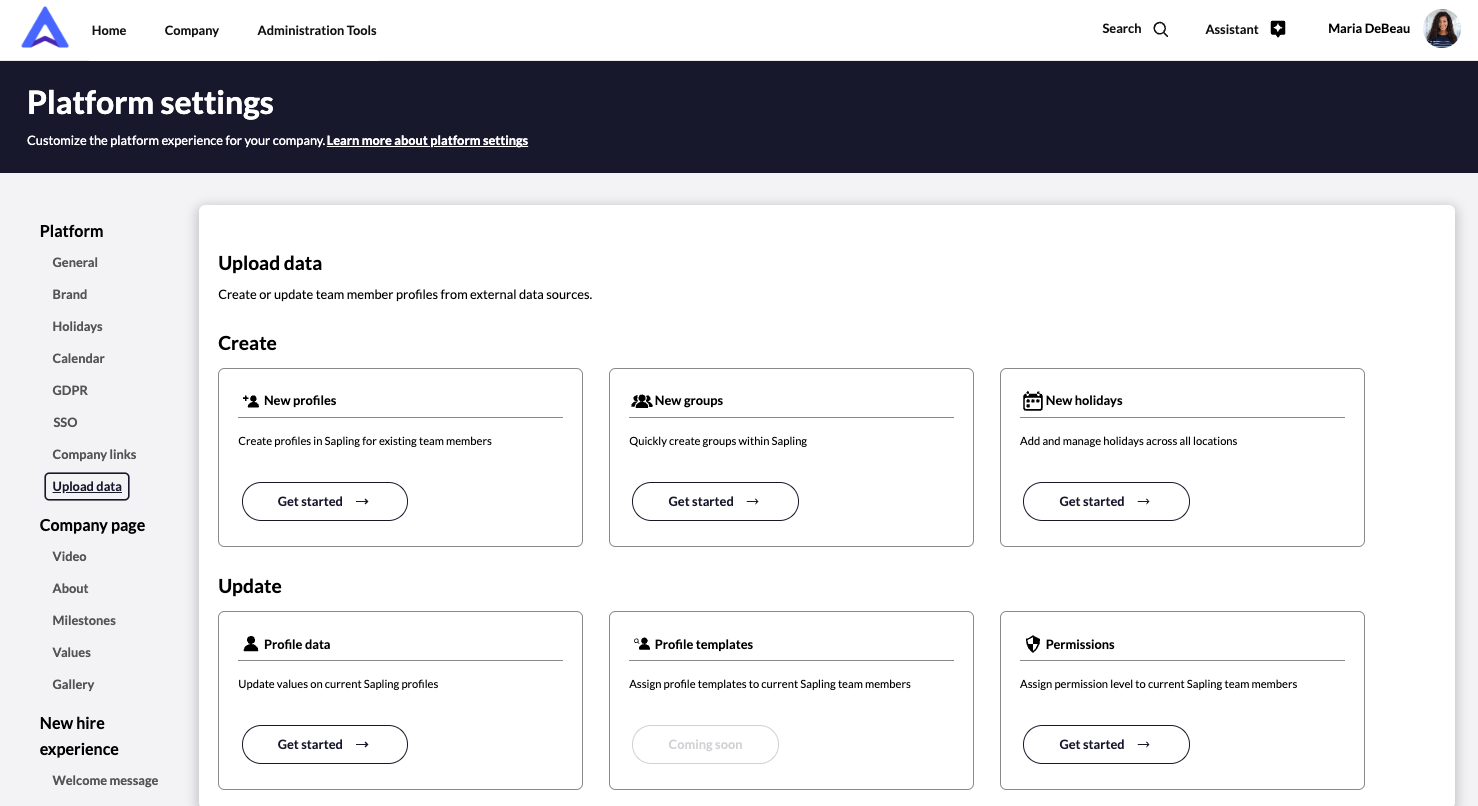The width and height of the screenshot is (1478, 806).
Task: Click Get started under New profiles
Action: click(x=324, y=501)
